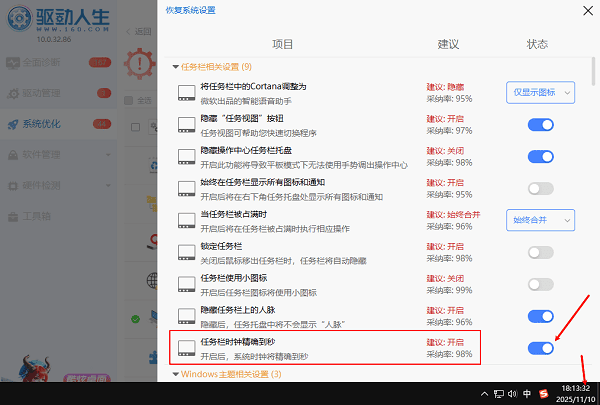
Task: Click the 硬件检测 chip icon
Action: [13, 186]
